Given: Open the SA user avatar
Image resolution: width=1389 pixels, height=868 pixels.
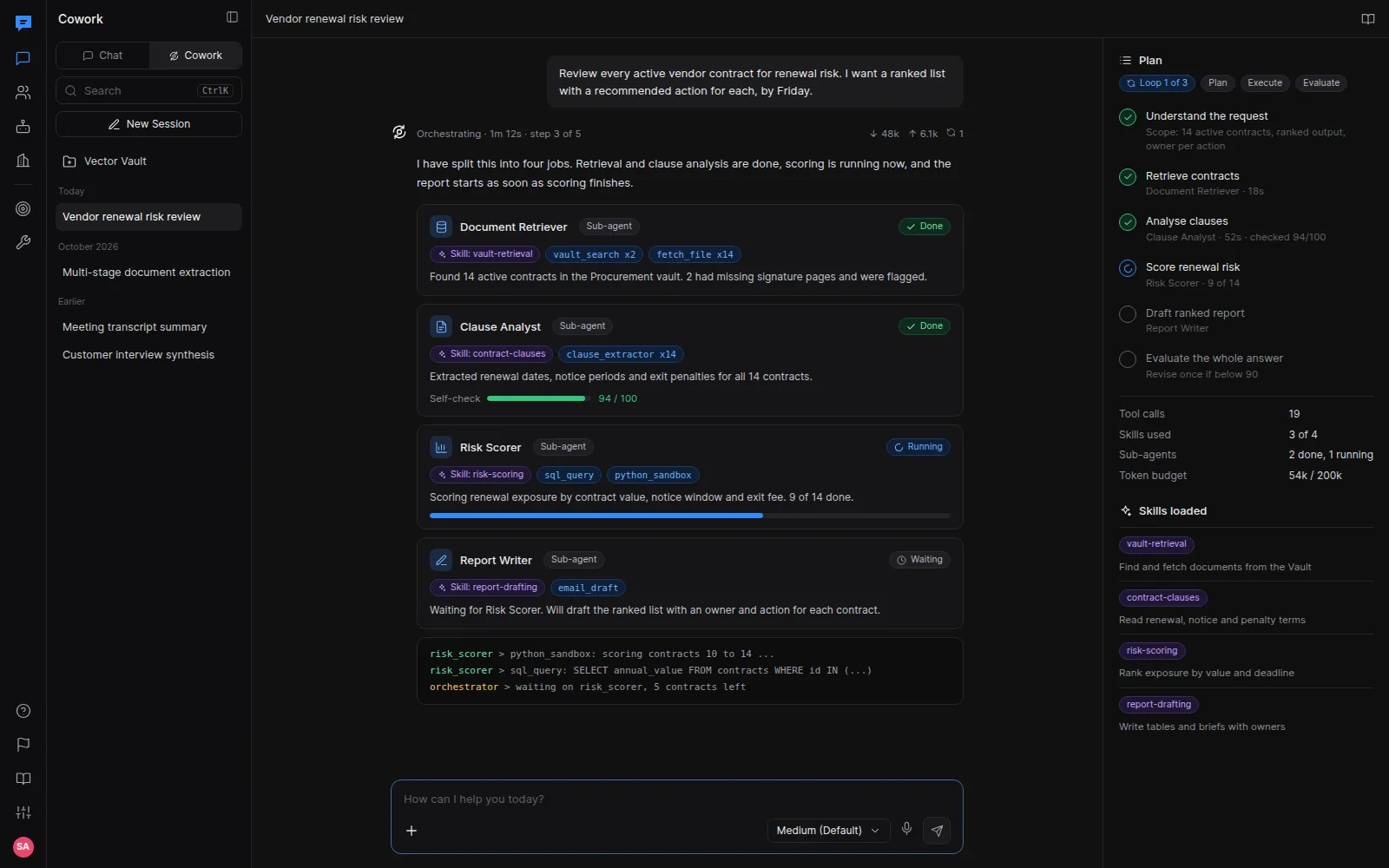Looking at the screenshot, I should tap(23, 846).
